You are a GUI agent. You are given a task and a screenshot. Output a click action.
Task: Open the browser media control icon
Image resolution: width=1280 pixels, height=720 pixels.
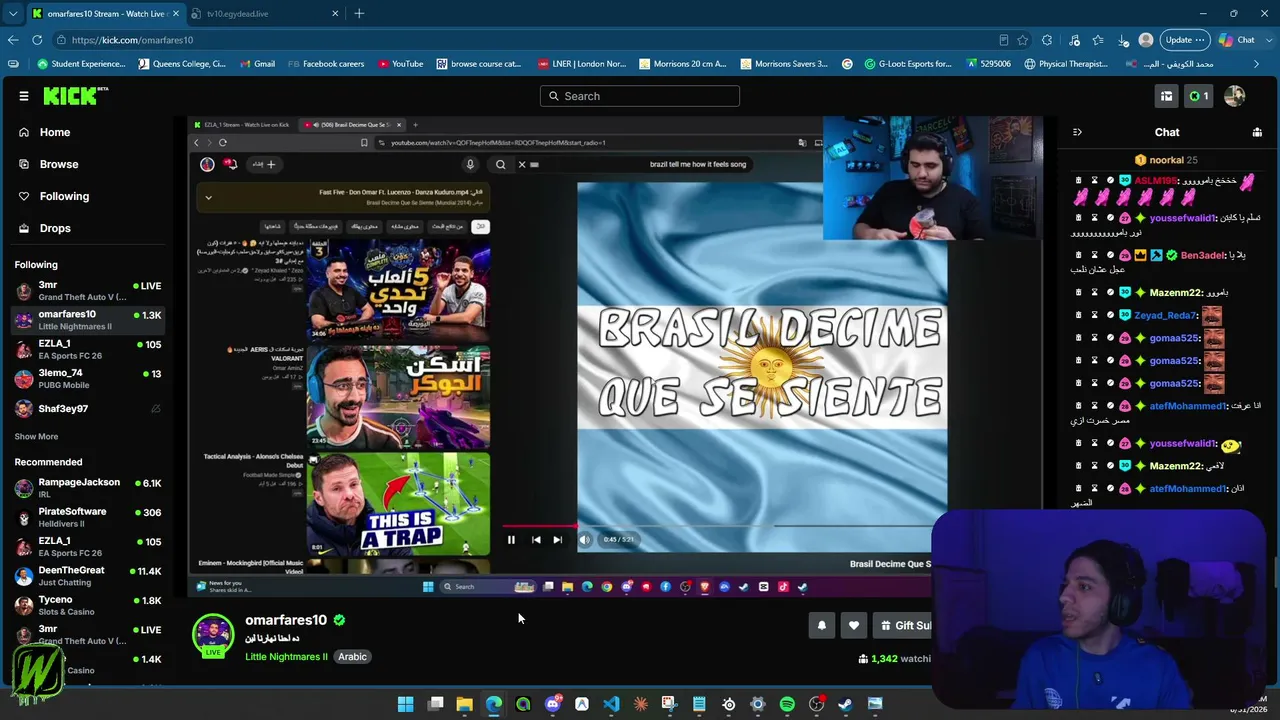click(x=1074, y=40)
